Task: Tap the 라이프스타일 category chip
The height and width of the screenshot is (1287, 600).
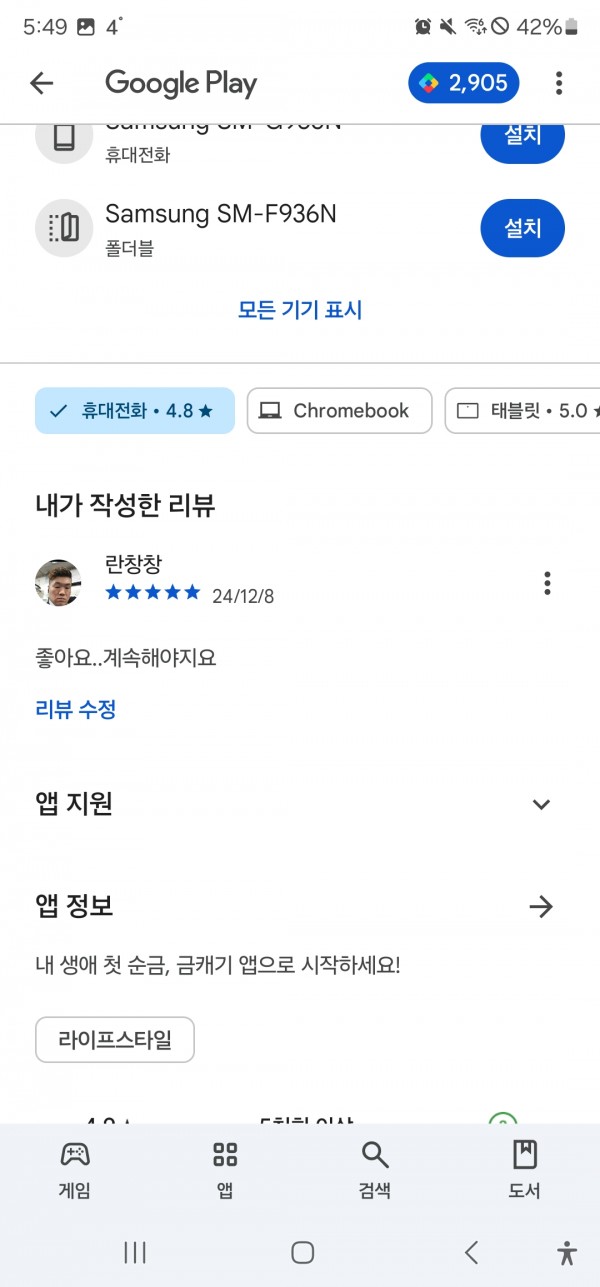Action: [115, 1040]
